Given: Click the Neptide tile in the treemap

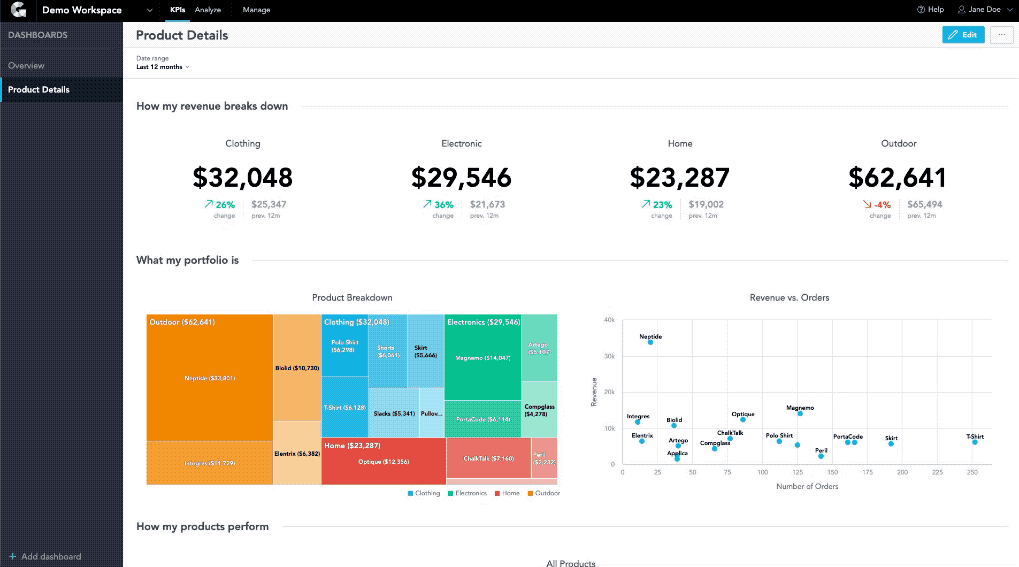Looking at the screenshot, I should point(209,378).
